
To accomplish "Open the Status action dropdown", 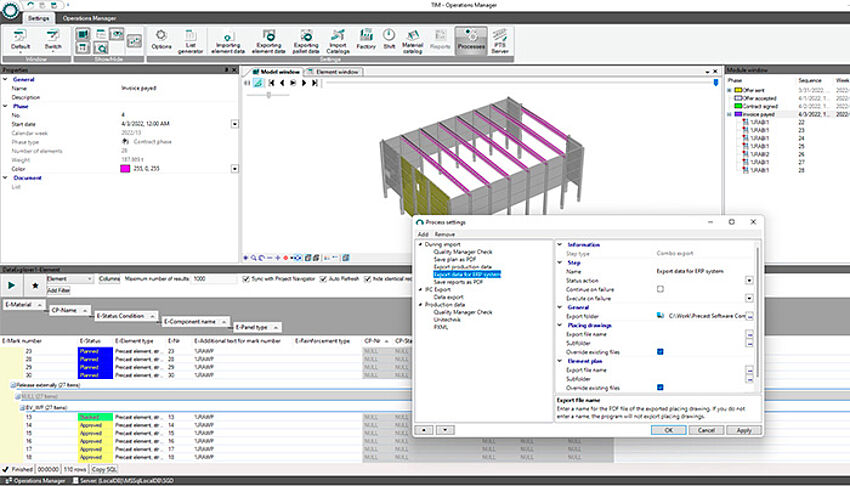I will [749, 280].
